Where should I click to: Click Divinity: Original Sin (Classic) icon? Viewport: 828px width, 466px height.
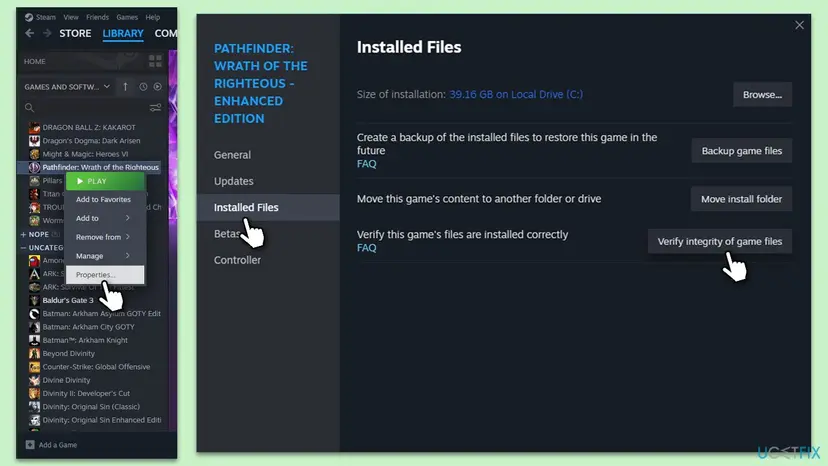pyautogui.click(x=34, y=407)
